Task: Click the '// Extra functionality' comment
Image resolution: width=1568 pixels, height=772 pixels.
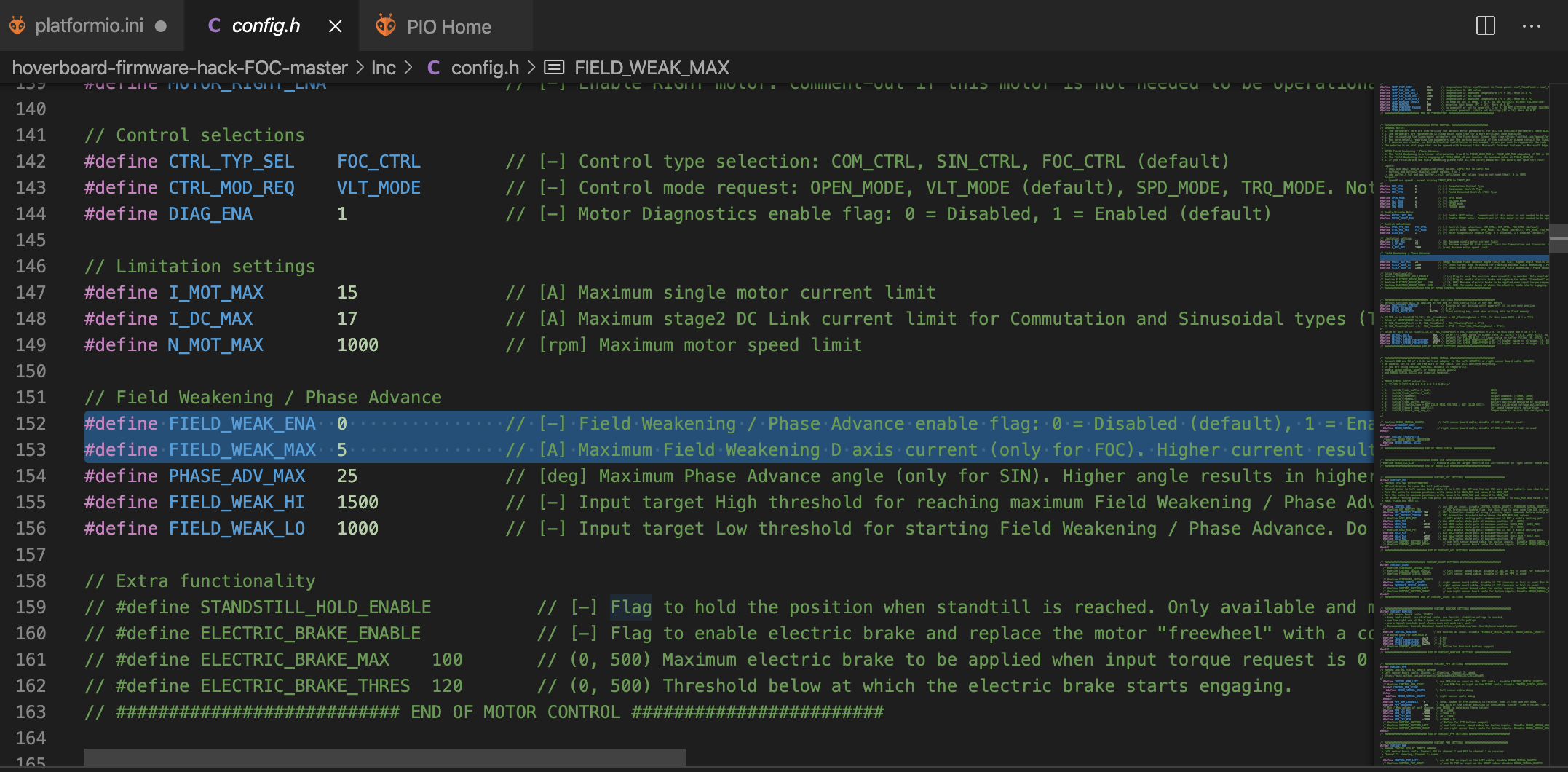Action: pyautogui.click(x=199, y=581)
